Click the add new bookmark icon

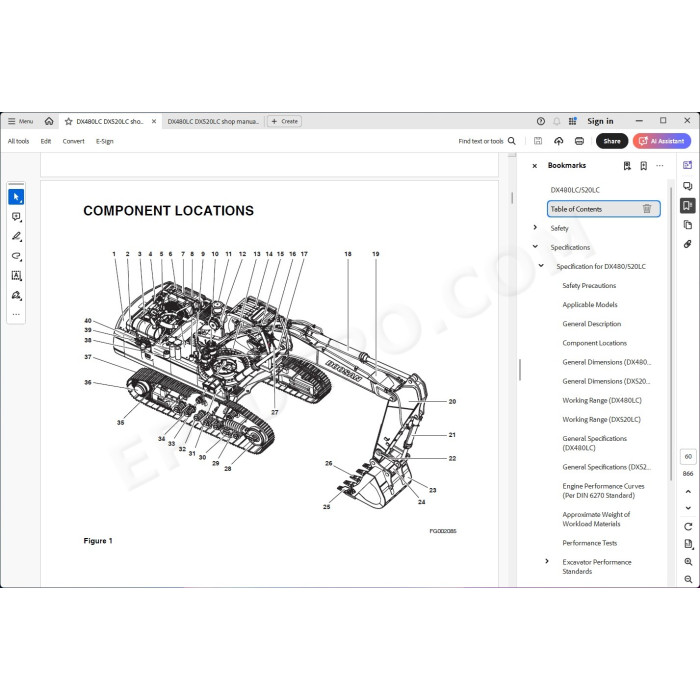click(x=643, y=166)
